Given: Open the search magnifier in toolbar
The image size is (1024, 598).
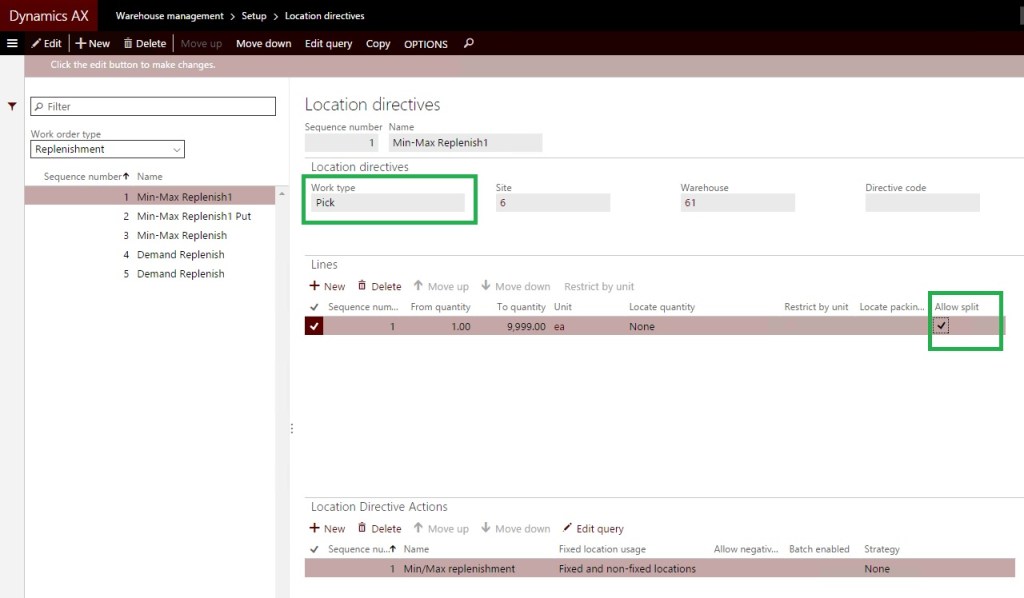Looking at the screenshot, I should click(x=469, y=43).
